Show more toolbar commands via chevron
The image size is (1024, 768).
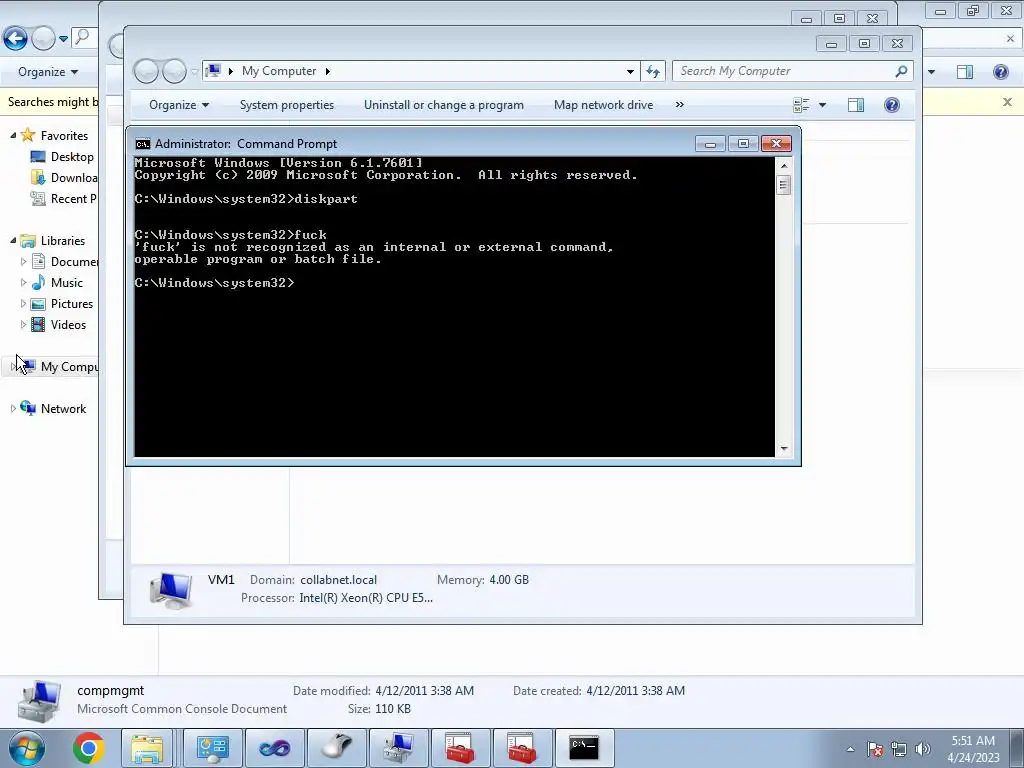point(679,105)
